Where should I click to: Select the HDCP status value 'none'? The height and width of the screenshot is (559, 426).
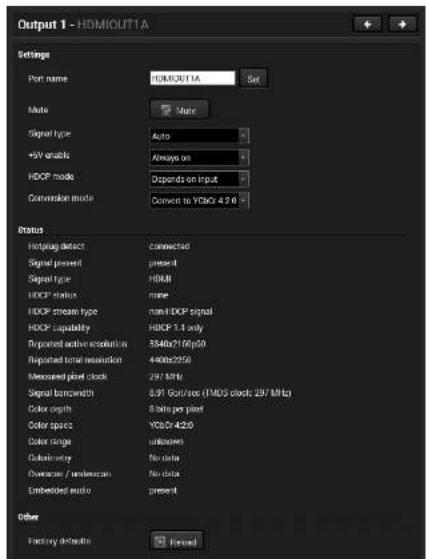click(158, 295)
